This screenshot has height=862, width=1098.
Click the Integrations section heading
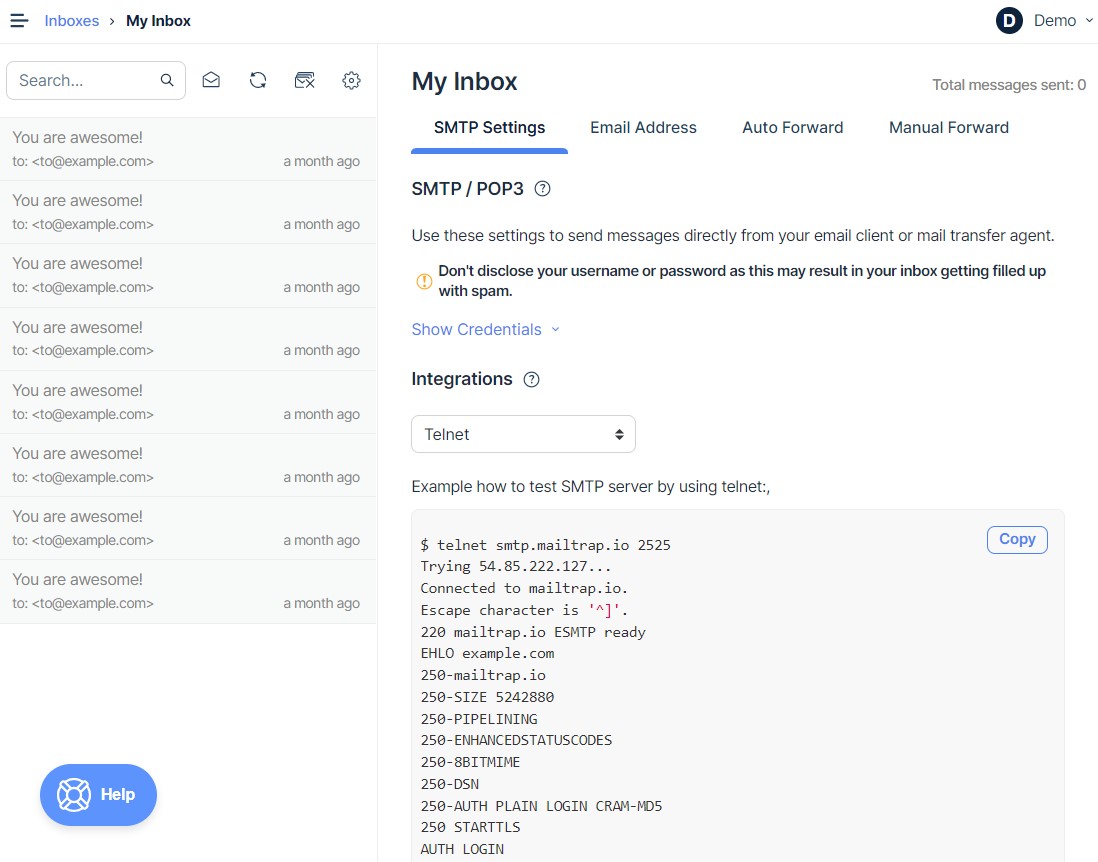click(x=462, y=380)
